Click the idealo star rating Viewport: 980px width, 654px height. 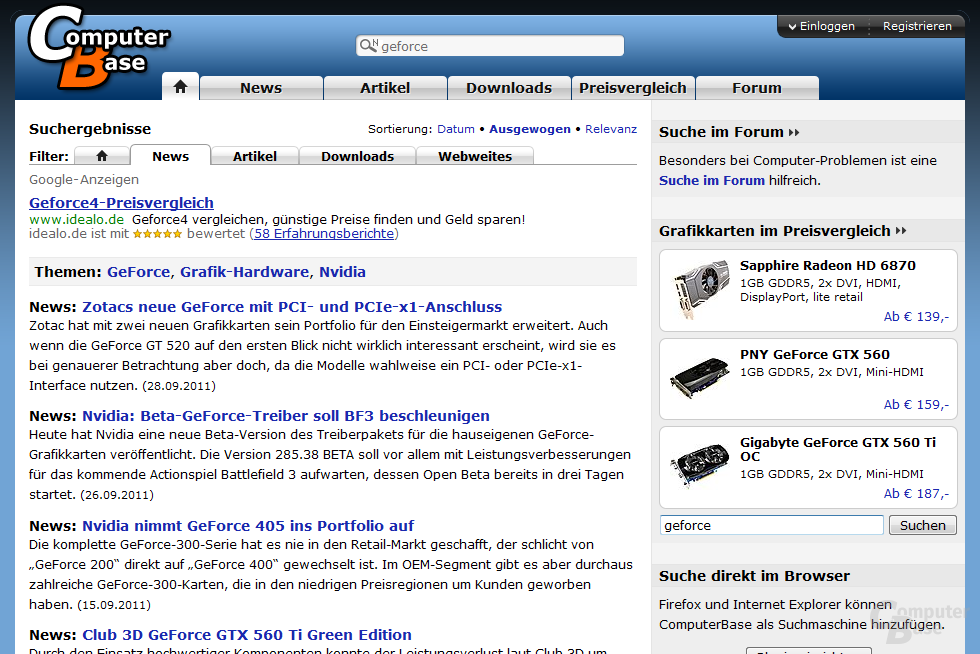158,234
